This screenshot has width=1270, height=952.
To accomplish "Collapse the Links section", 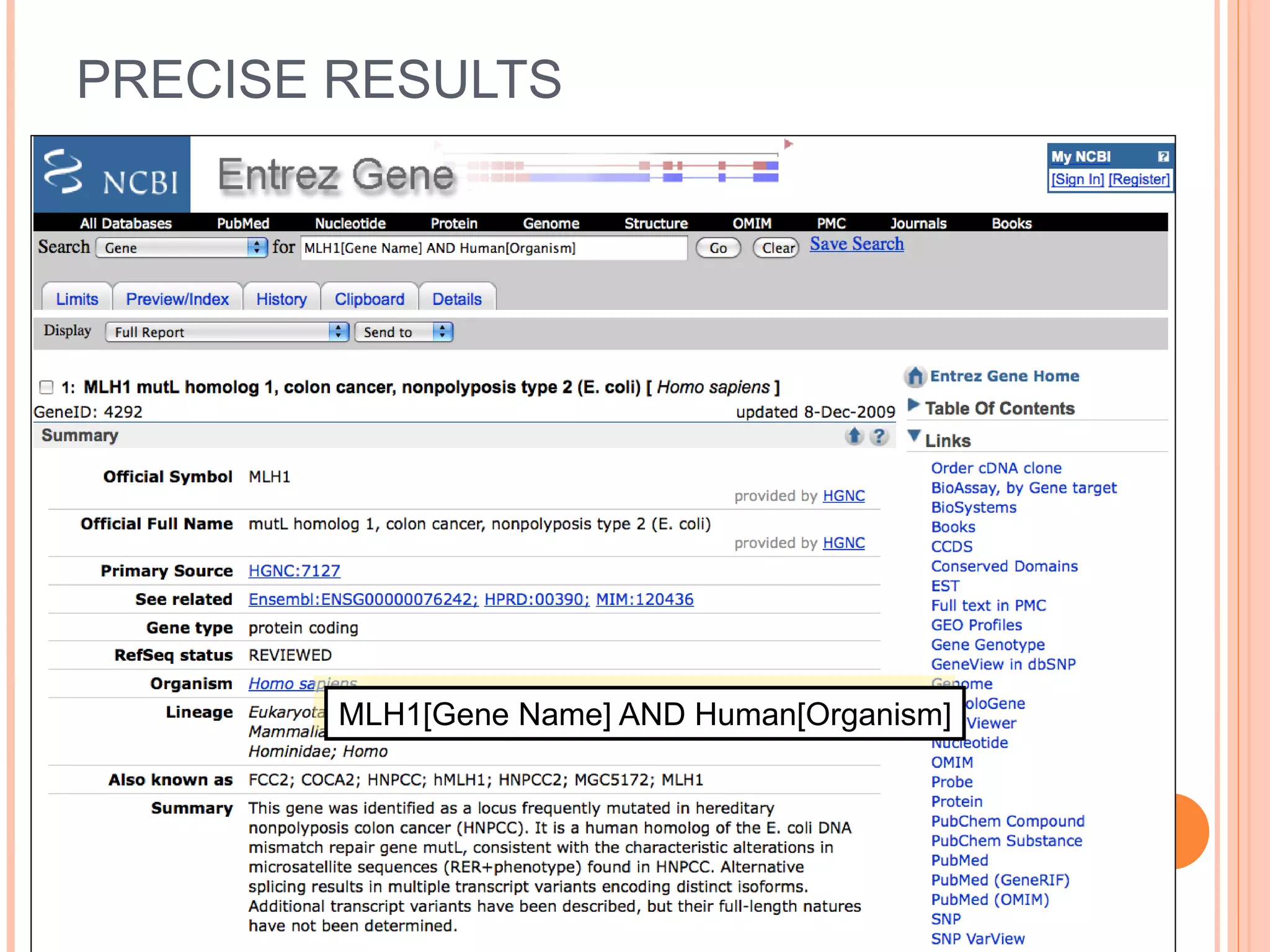I will pyautogui.click(x=913, y=436).
